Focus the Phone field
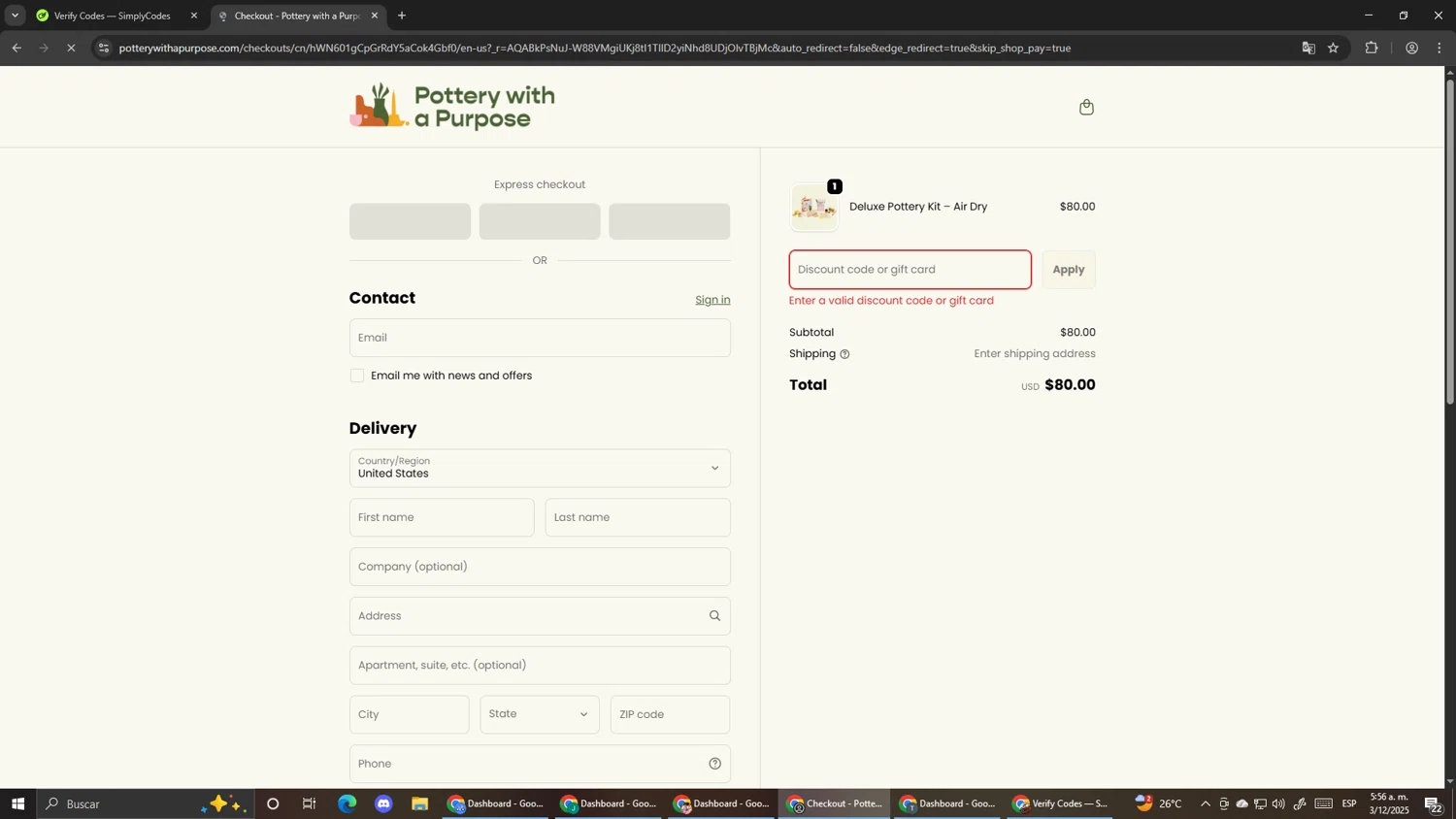This screenshot has height=819, width=1456. [x=540, y=764]
